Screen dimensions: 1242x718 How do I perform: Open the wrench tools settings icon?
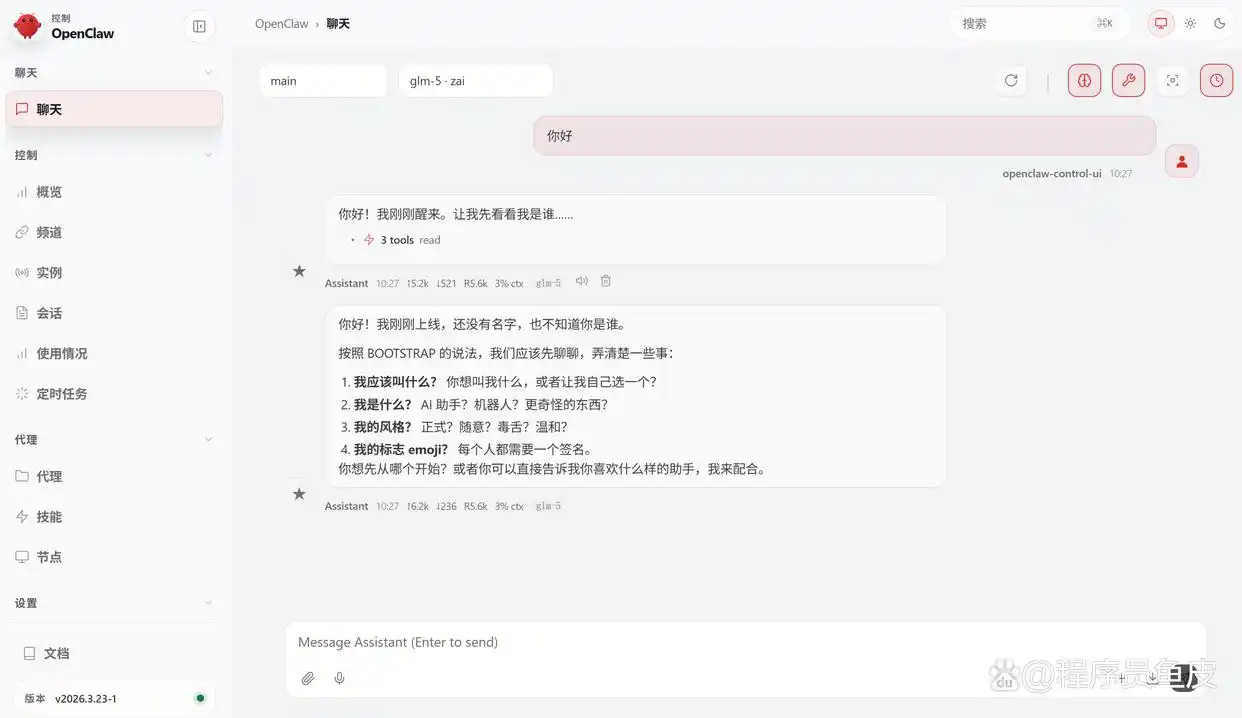pyautogui.click(x=1128, y=80)
